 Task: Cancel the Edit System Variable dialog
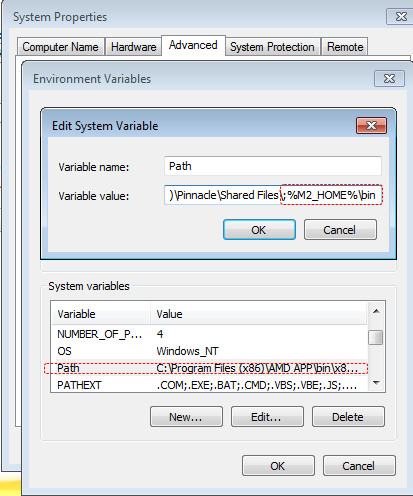[x=340, y=230]
